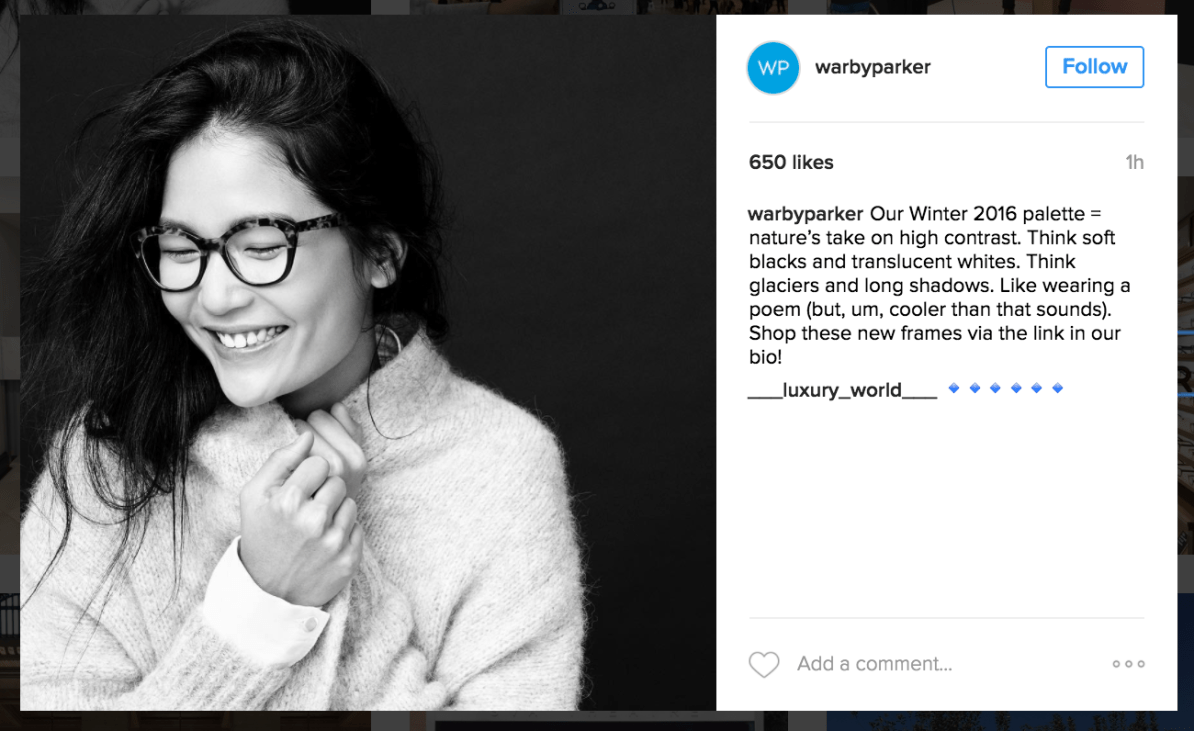This screenshot has height=731, width=1194.
Task: Dismiss post via dim strip left of photo
Action: tap(9, 366)
